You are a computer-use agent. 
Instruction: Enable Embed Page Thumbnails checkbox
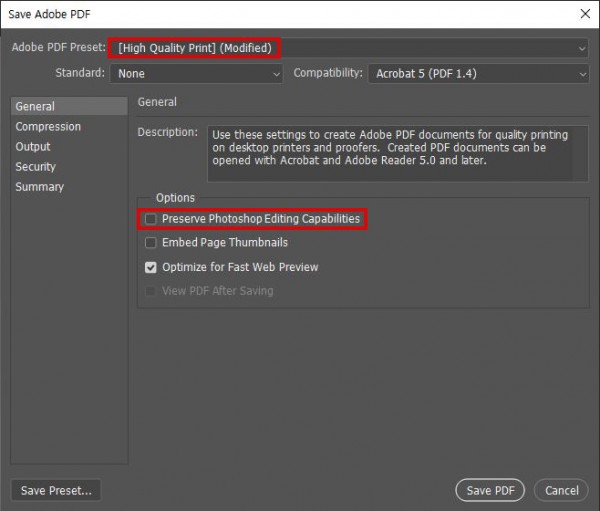151,243
